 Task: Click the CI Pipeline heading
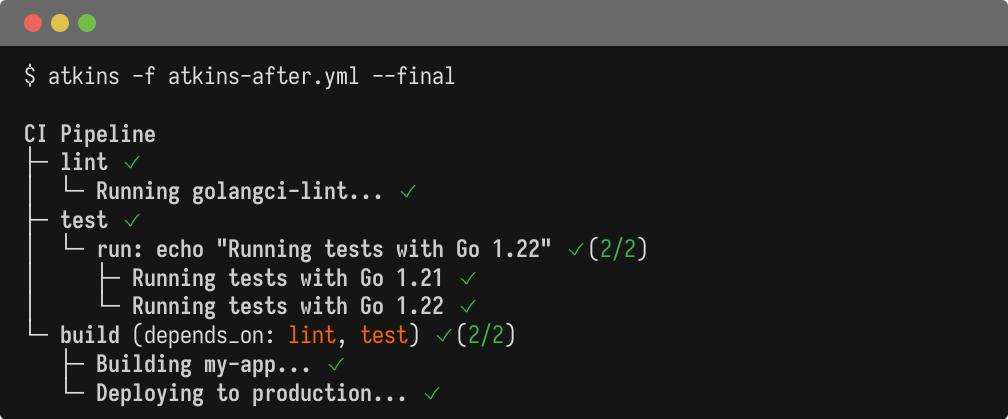tap(90, 133)
